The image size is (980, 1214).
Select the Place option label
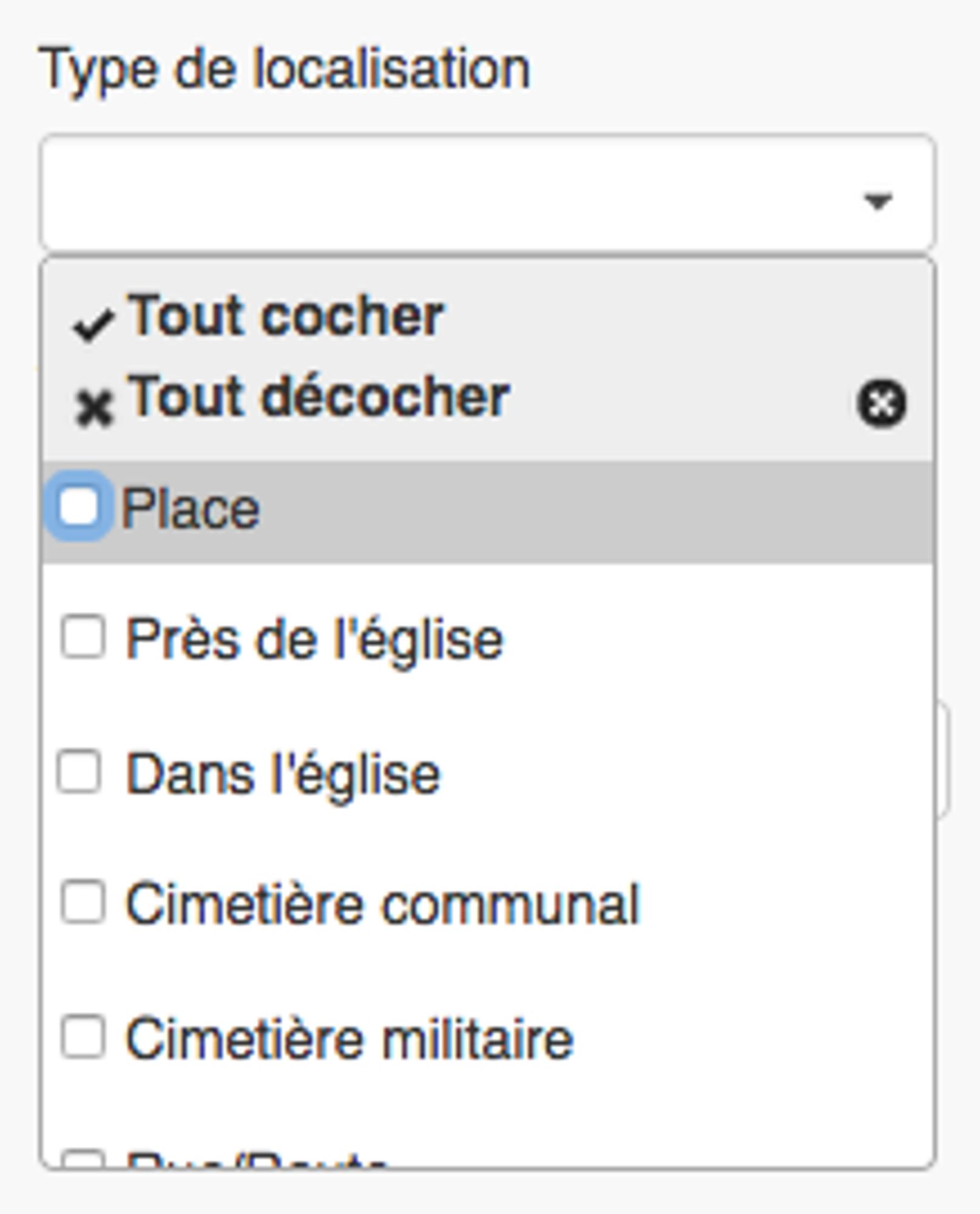point(191,509)
